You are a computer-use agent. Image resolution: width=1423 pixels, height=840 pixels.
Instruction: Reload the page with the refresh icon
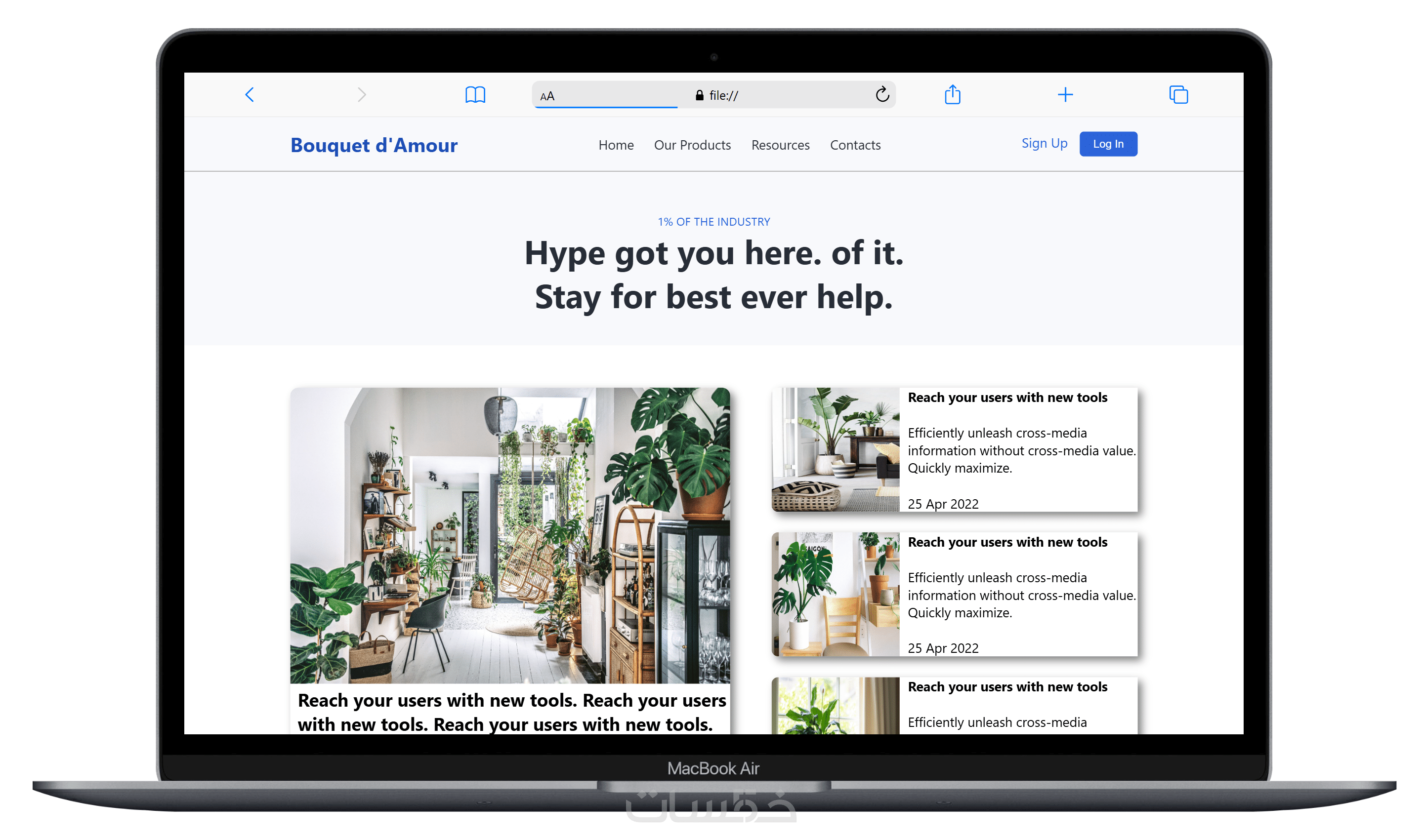882,94
